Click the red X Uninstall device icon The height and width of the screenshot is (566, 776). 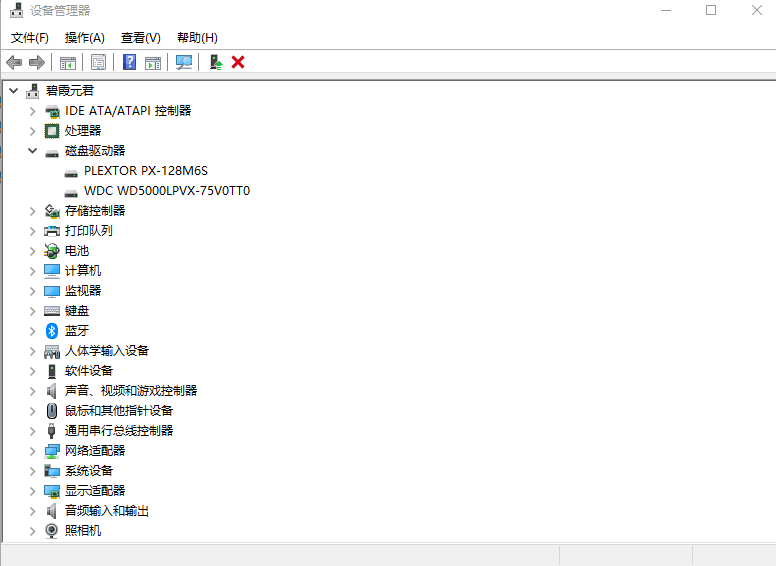238,62
